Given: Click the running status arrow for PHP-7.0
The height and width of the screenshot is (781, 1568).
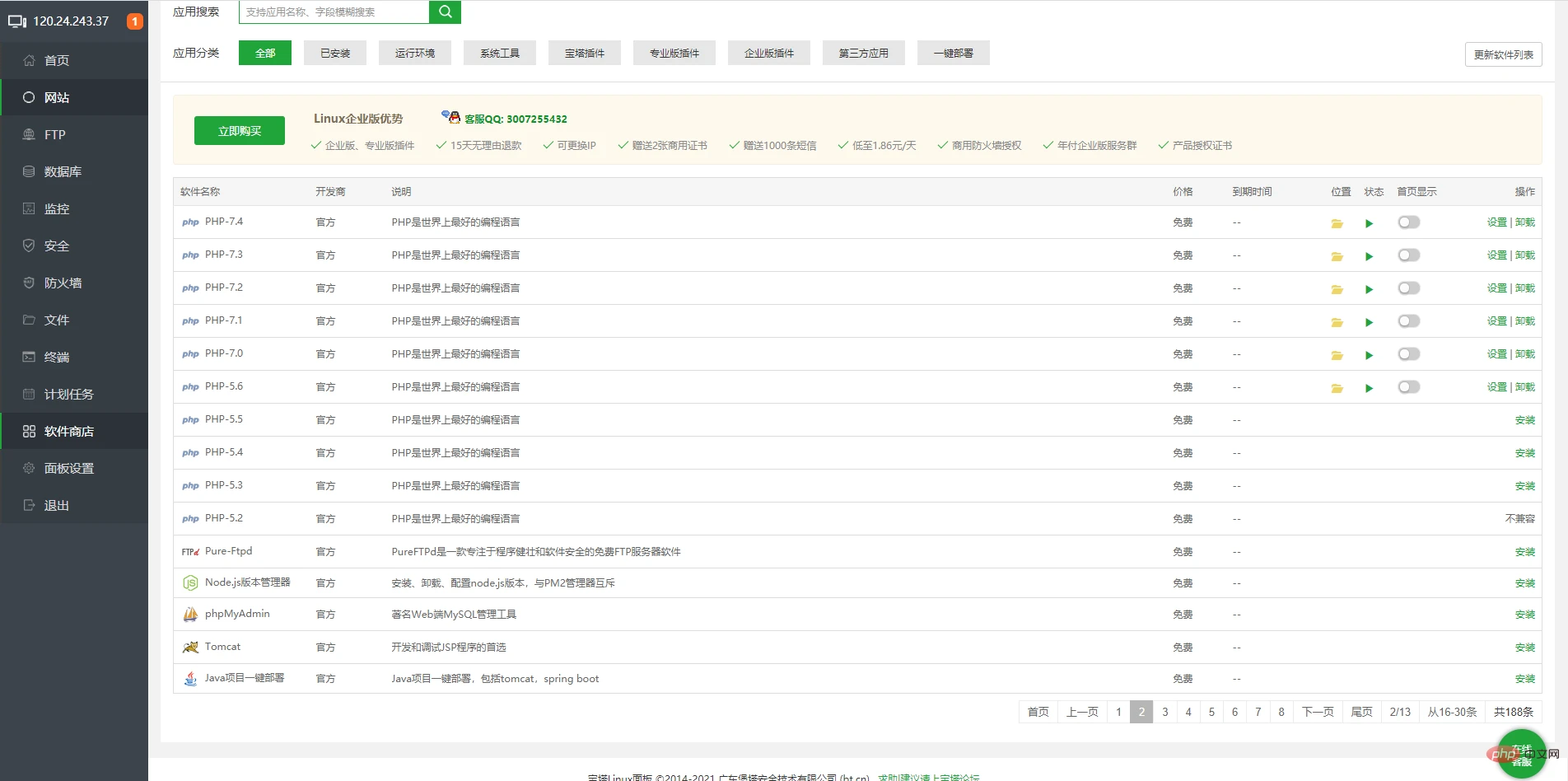Looking at the screenshot, I should [1369, 355].
